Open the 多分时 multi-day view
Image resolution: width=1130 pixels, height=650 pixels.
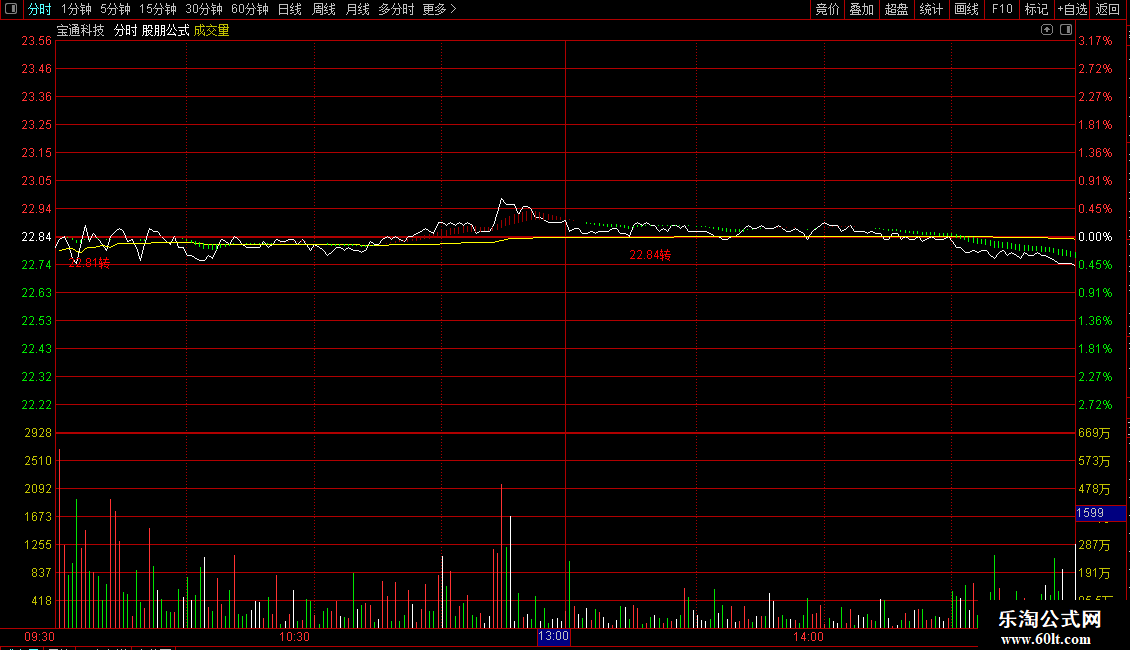[x=396, y=9]
